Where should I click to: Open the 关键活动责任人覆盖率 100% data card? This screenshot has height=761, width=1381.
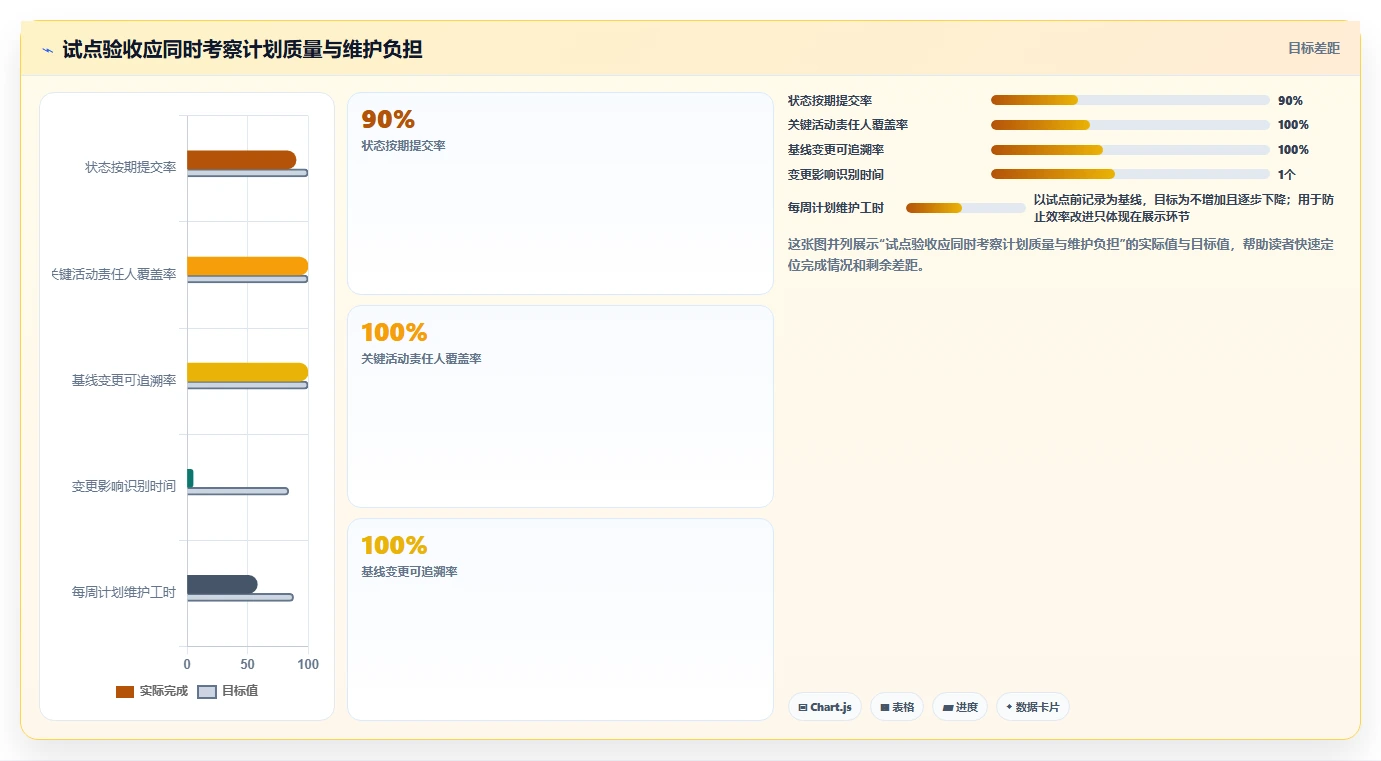tap(560, 407)
